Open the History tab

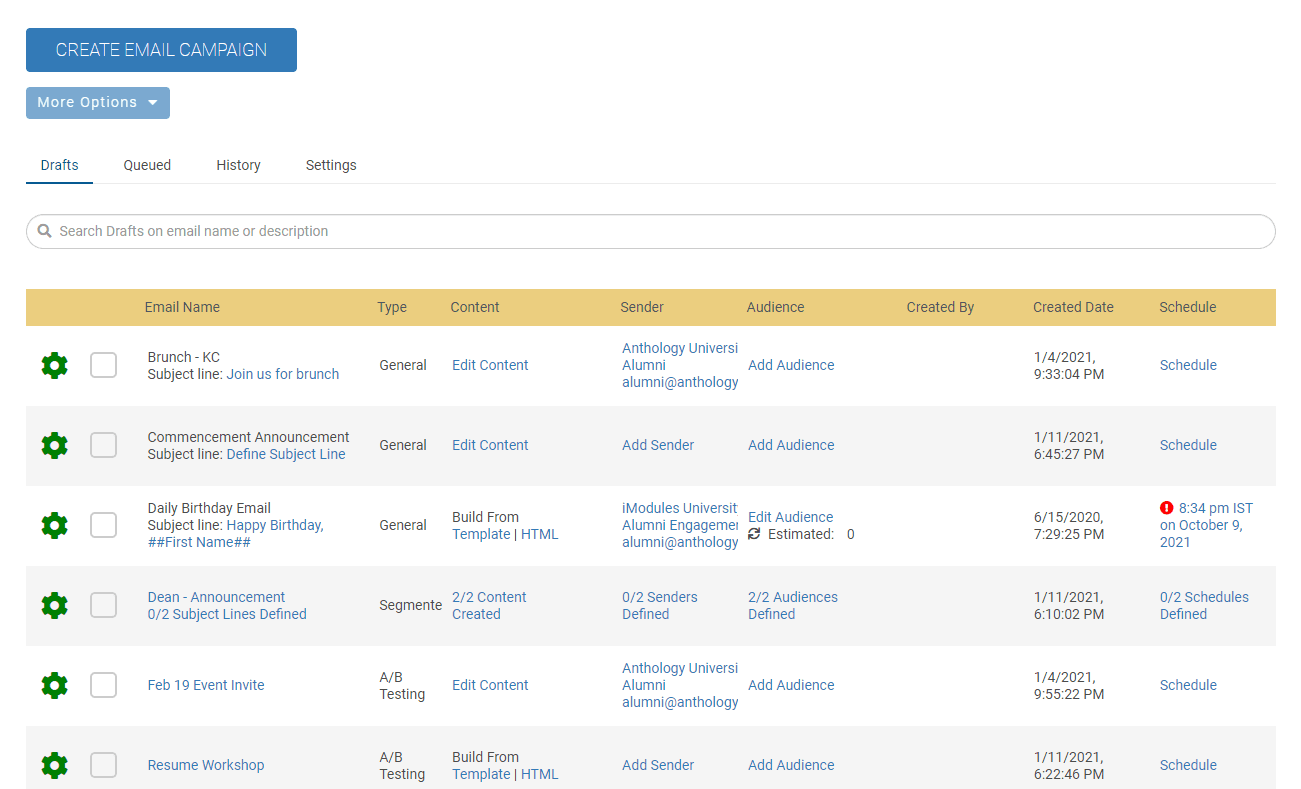(238, 165)
